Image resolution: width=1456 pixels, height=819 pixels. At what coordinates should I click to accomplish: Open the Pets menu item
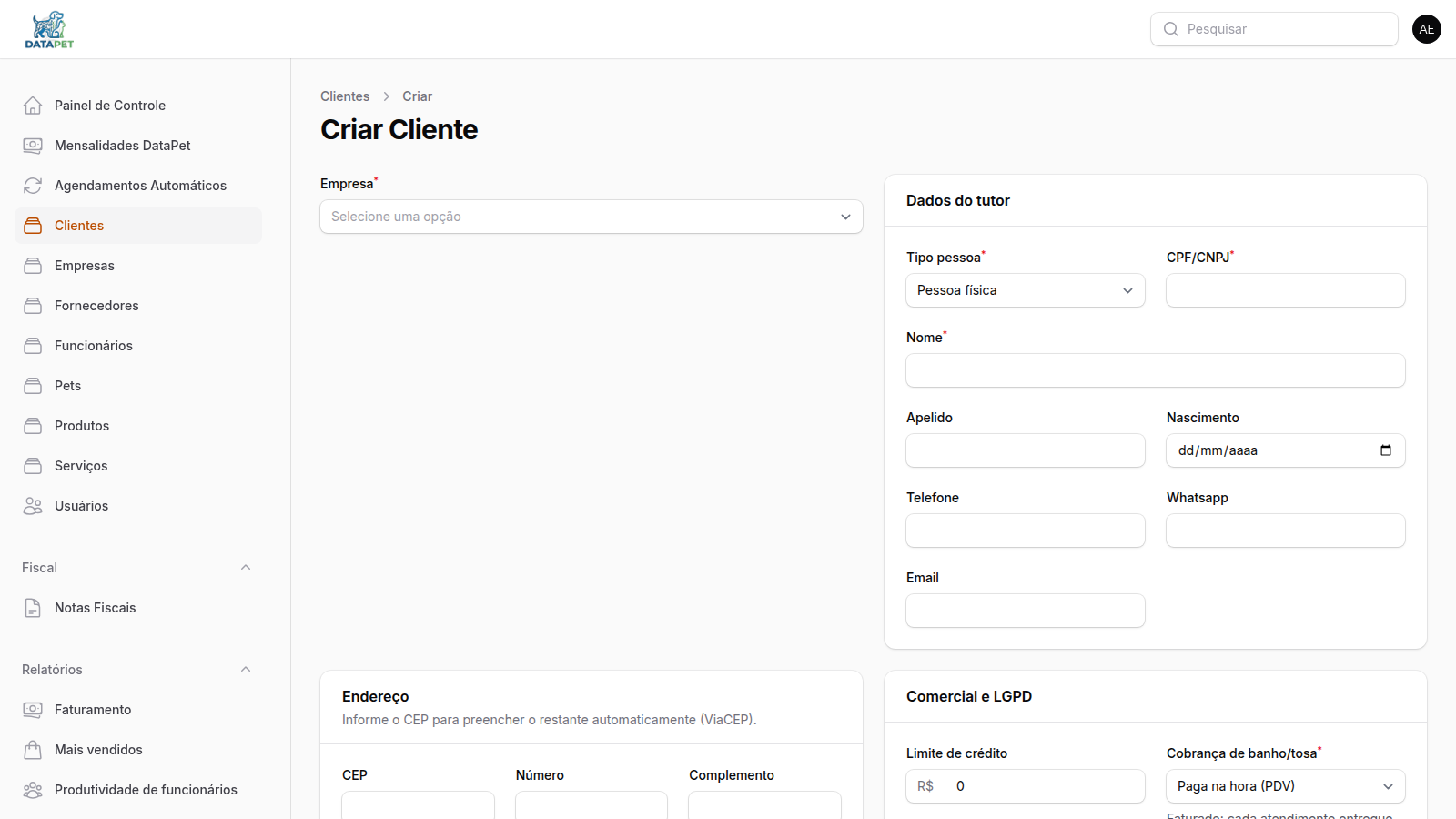[x=138, y=386]
